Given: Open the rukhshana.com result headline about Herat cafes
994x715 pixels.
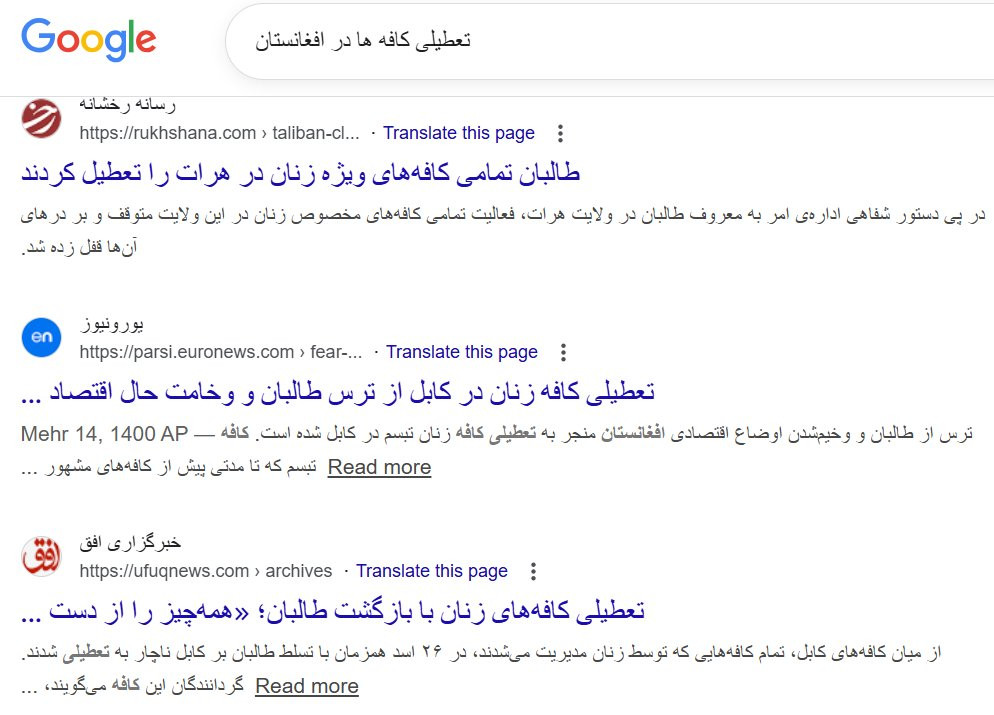Looking at the screenshot, I should 300,173.
